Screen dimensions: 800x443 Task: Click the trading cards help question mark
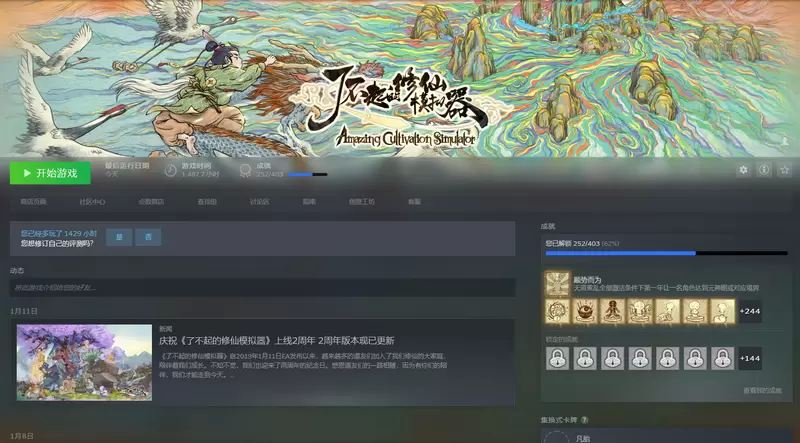click(x=584, y=420)
